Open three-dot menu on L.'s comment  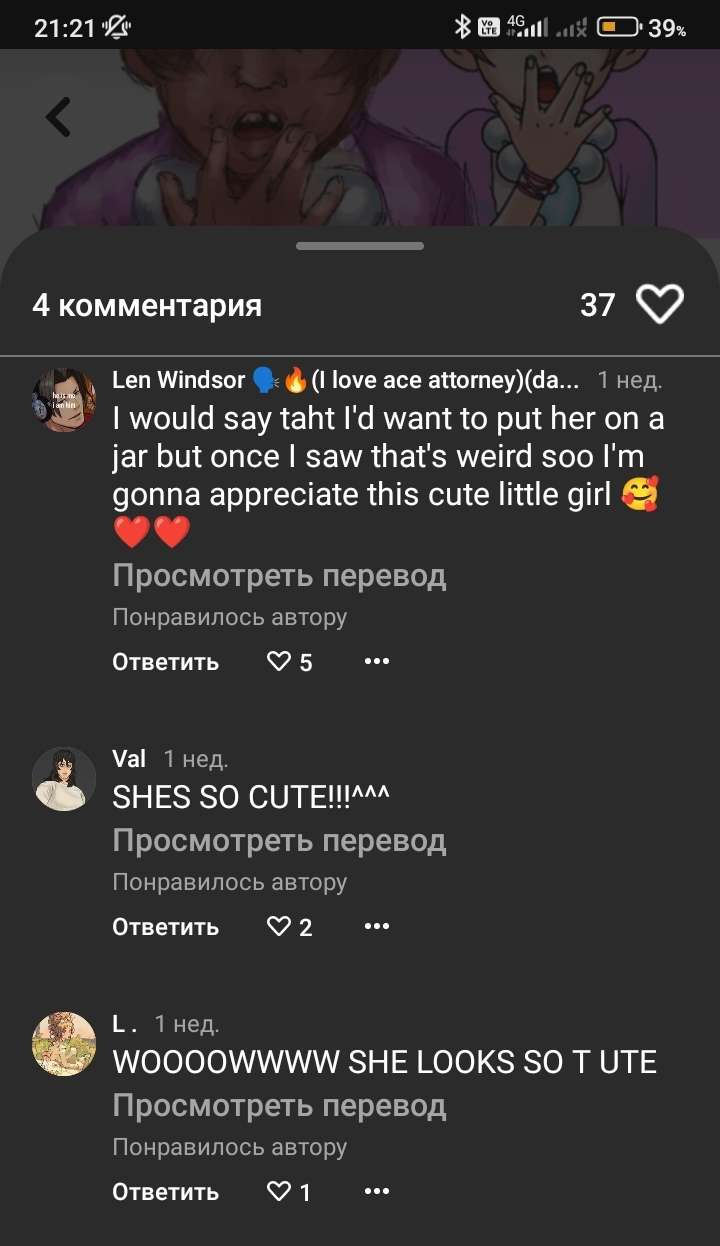click(x=376, y=1192)
